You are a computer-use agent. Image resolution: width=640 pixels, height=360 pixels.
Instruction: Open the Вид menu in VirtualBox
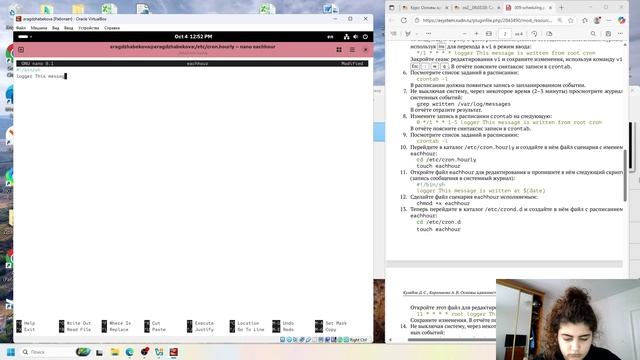click(56, 28)
